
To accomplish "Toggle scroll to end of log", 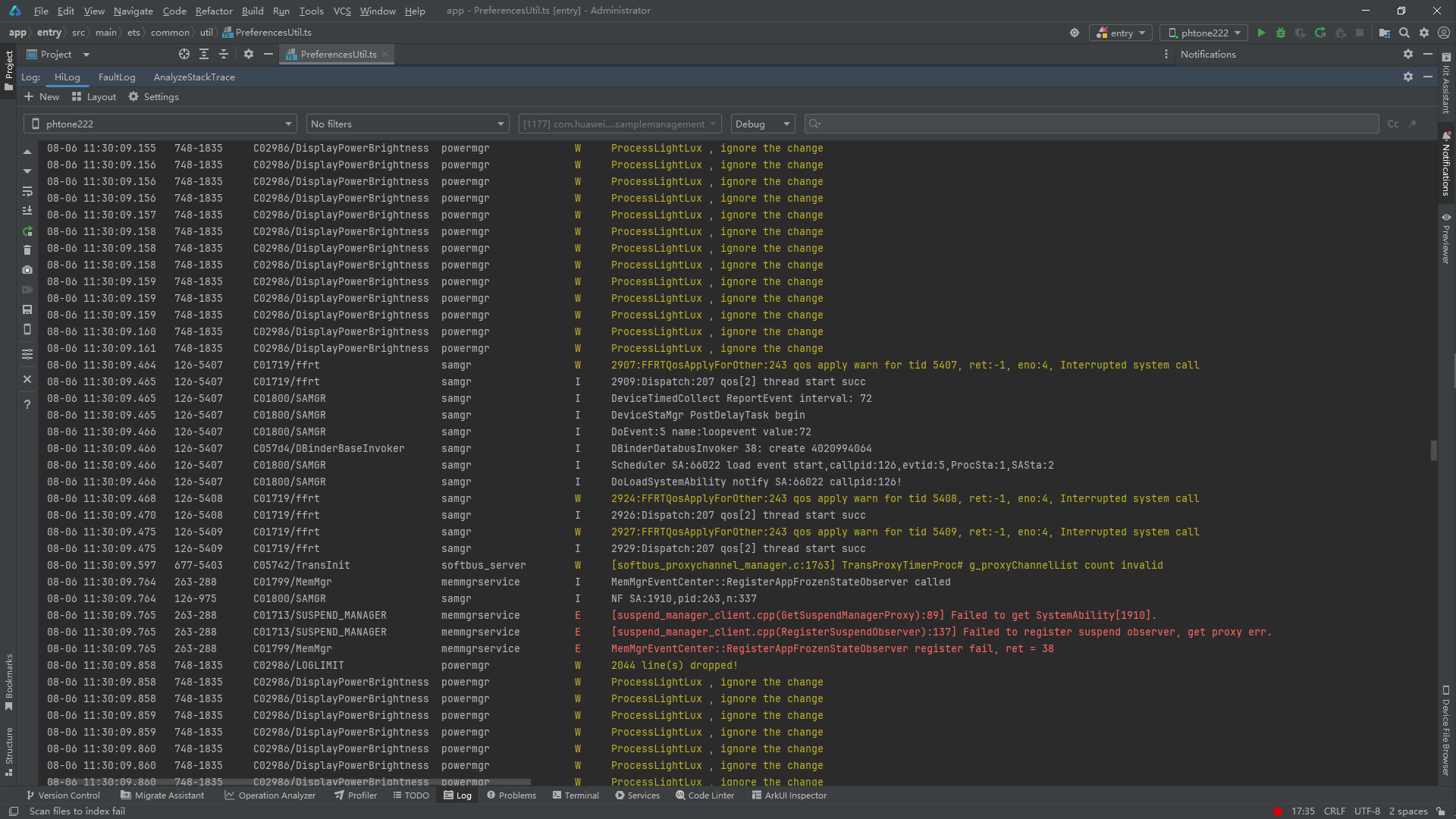I will (27, 211).
